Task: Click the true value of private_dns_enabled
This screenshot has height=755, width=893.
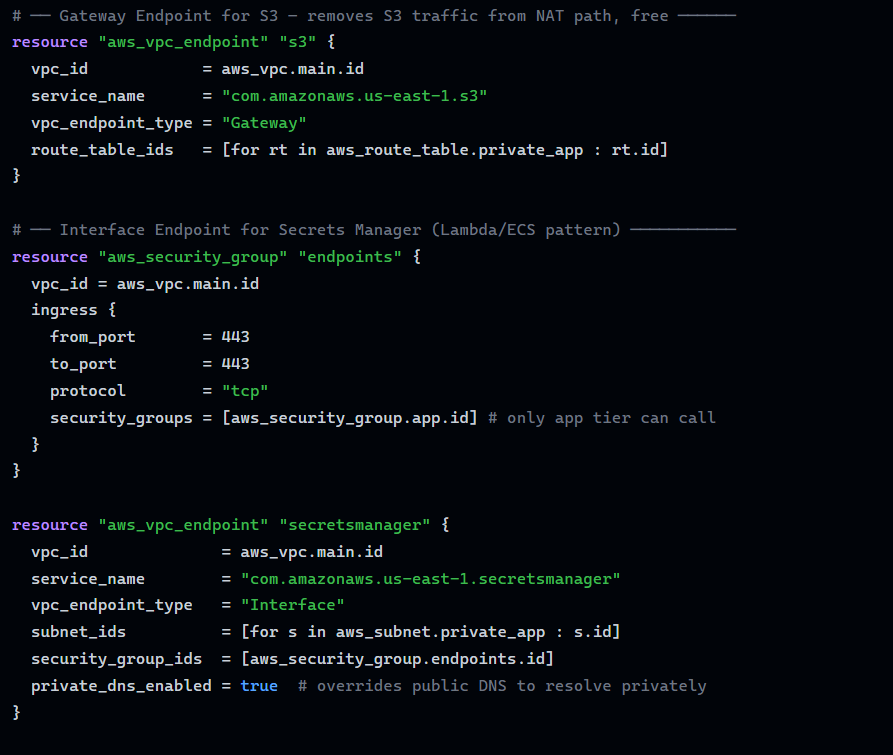Action: (x=259, y=686)
